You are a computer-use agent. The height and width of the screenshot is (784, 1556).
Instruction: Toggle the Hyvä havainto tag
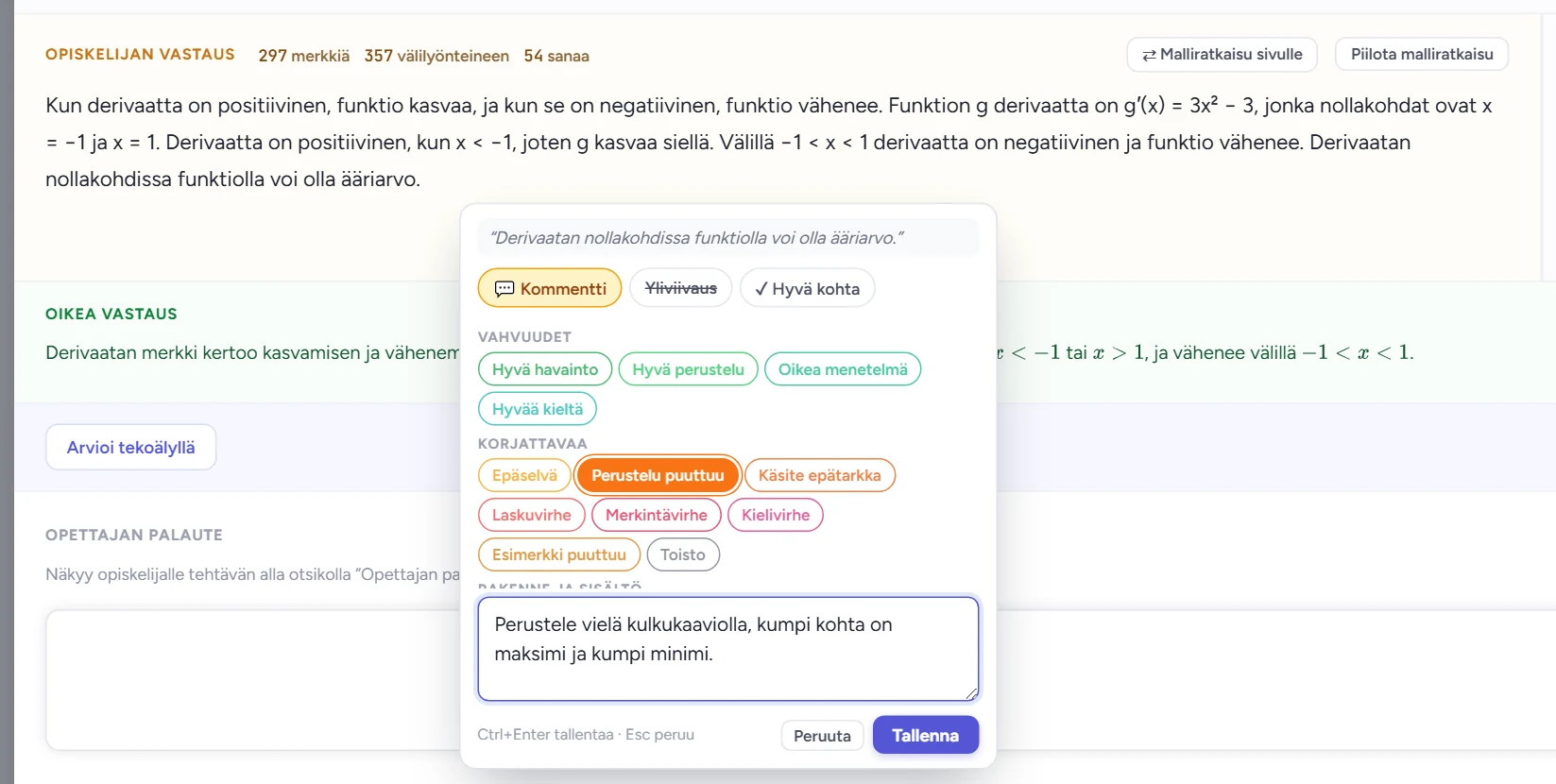pos(545,369)
